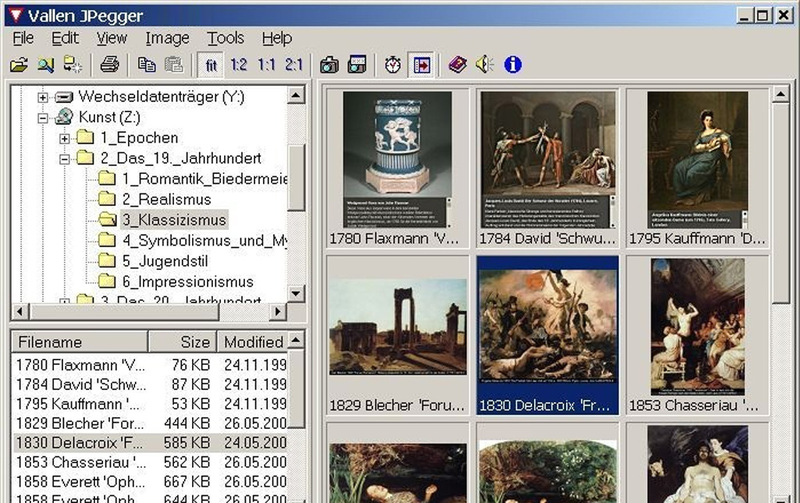This screenshot has width=800, height=503.
Task: Click the network drive connect icon
Action: pos(72,65)
